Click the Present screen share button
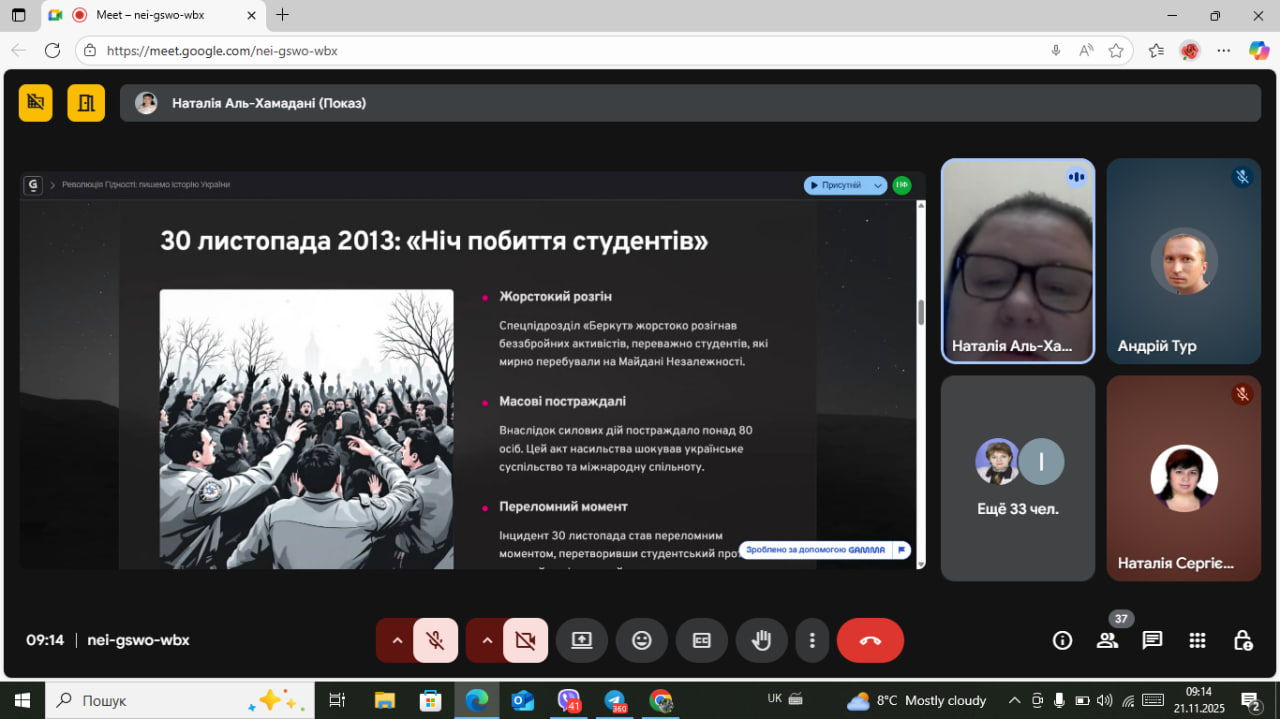 coord(582,641)
